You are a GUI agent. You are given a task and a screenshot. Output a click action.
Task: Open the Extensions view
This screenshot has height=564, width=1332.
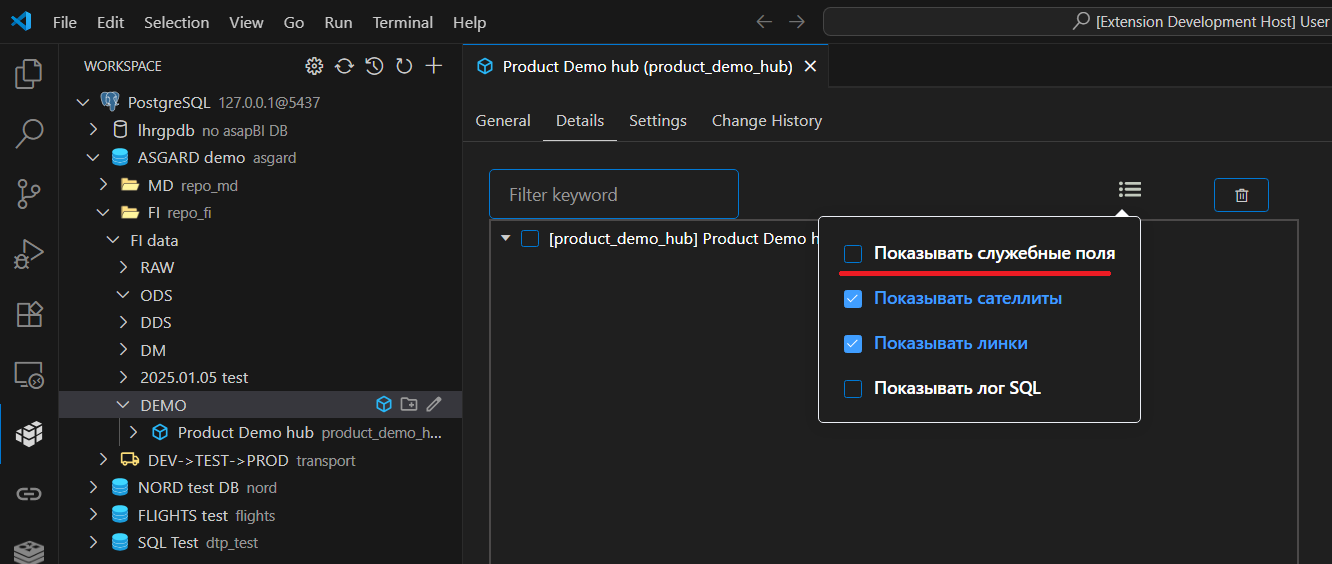29,314
